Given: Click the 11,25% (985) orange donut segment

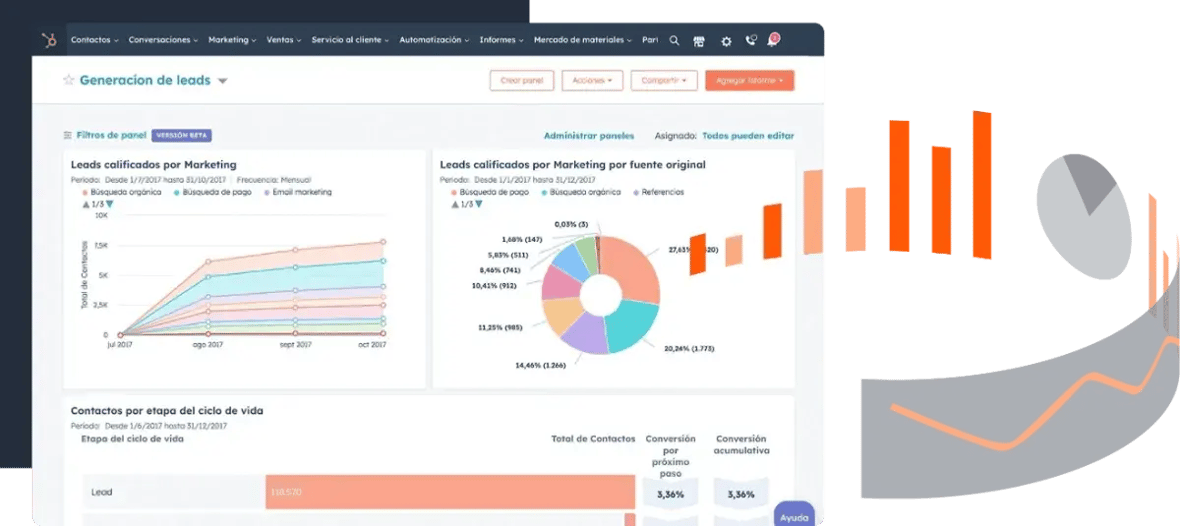Looking at the screenshot, I should pos(560,315).
